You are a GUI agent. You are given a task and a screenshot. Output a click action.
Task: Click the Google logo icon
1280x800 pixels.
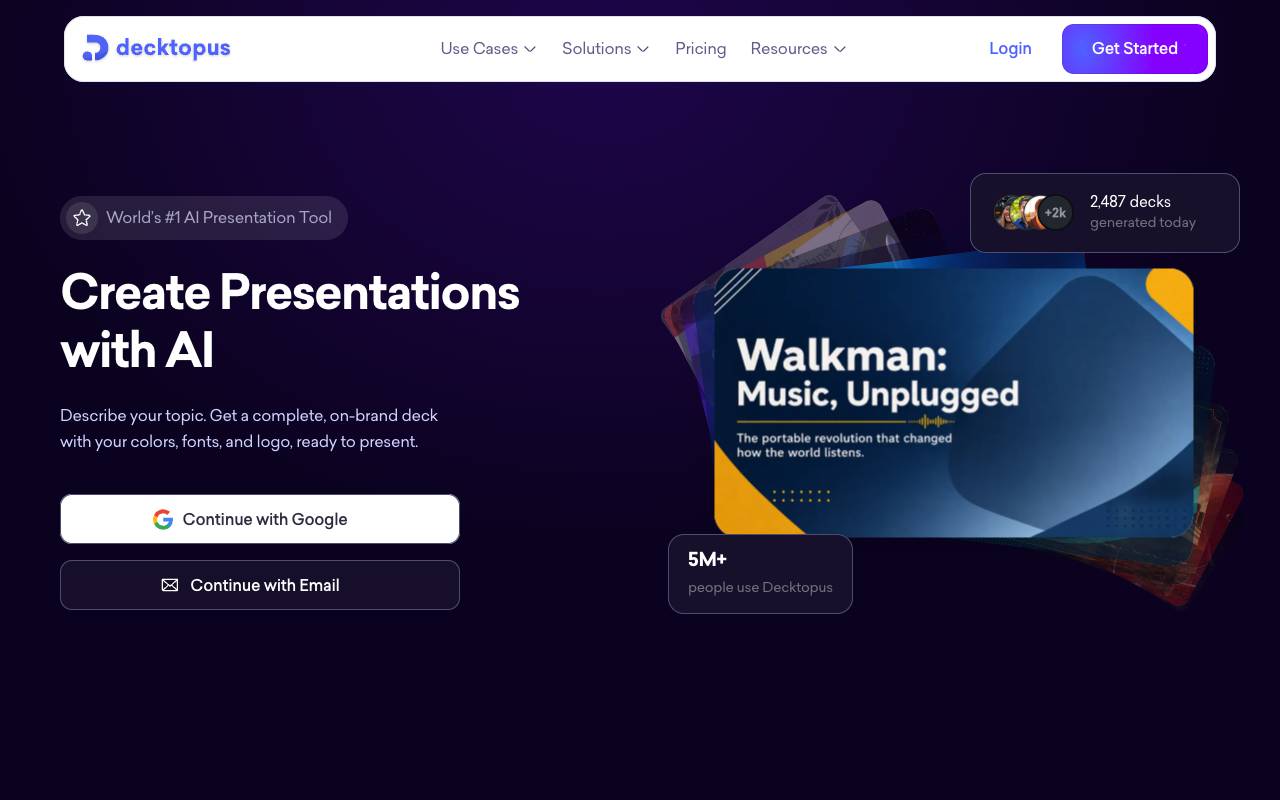coord(163,519)
